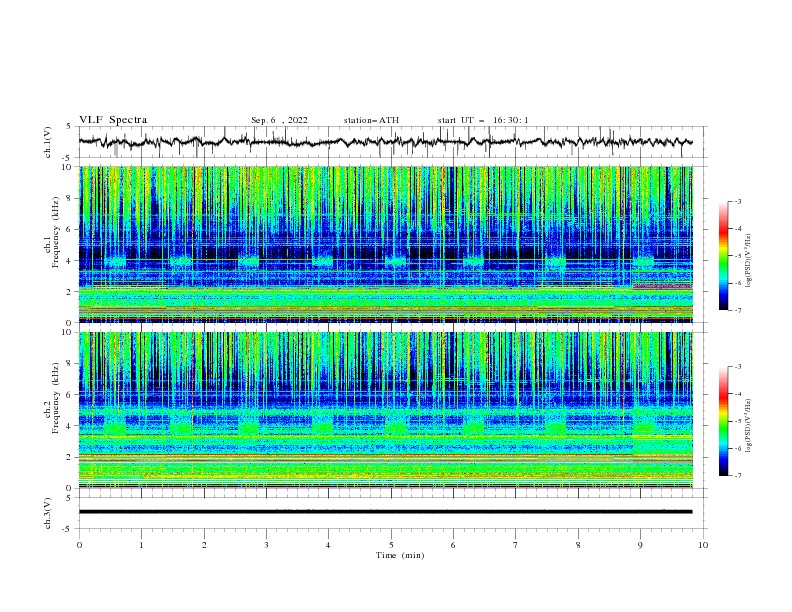Image resolution: width=792 pixels, height=612 pixels.
Task: Click the lower log(PSD) colorbar label
Action: (x=749, y=426)
